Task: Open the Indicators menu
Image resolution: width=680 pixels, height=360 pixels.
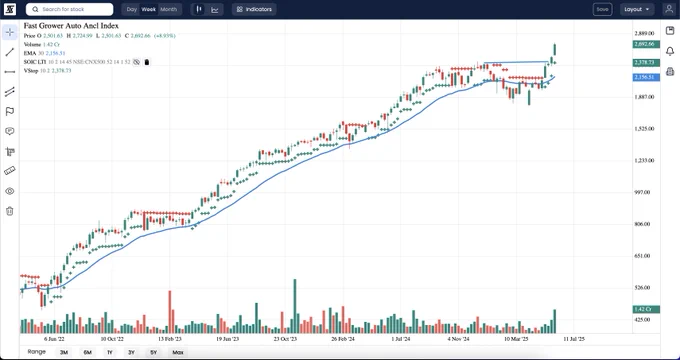Action: 254,9
